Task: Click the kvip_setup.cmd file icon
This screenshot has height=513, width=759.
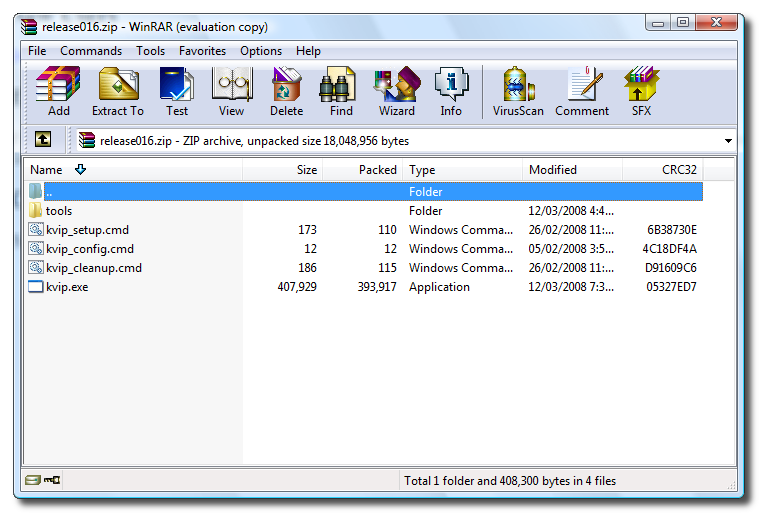Action: pos(36,229)
